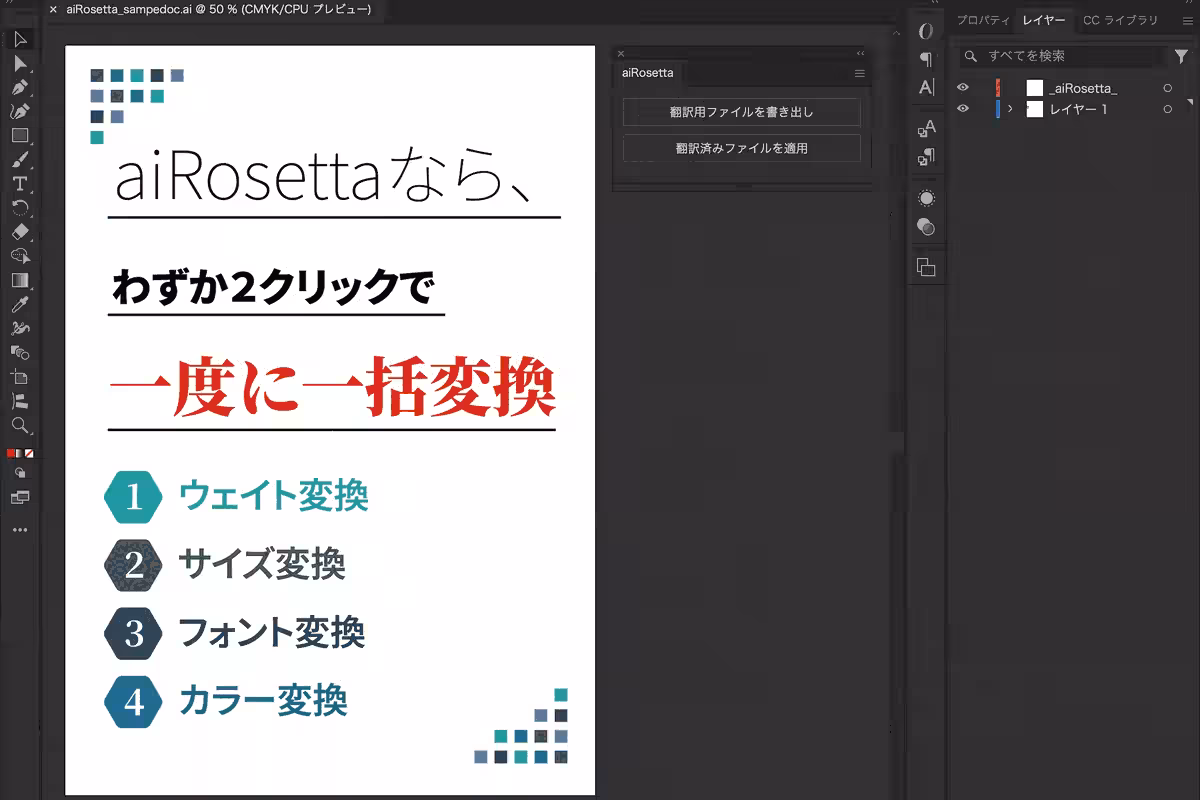
Task: Open the Paragraph panel icon
Action: [x=926, y=59]
